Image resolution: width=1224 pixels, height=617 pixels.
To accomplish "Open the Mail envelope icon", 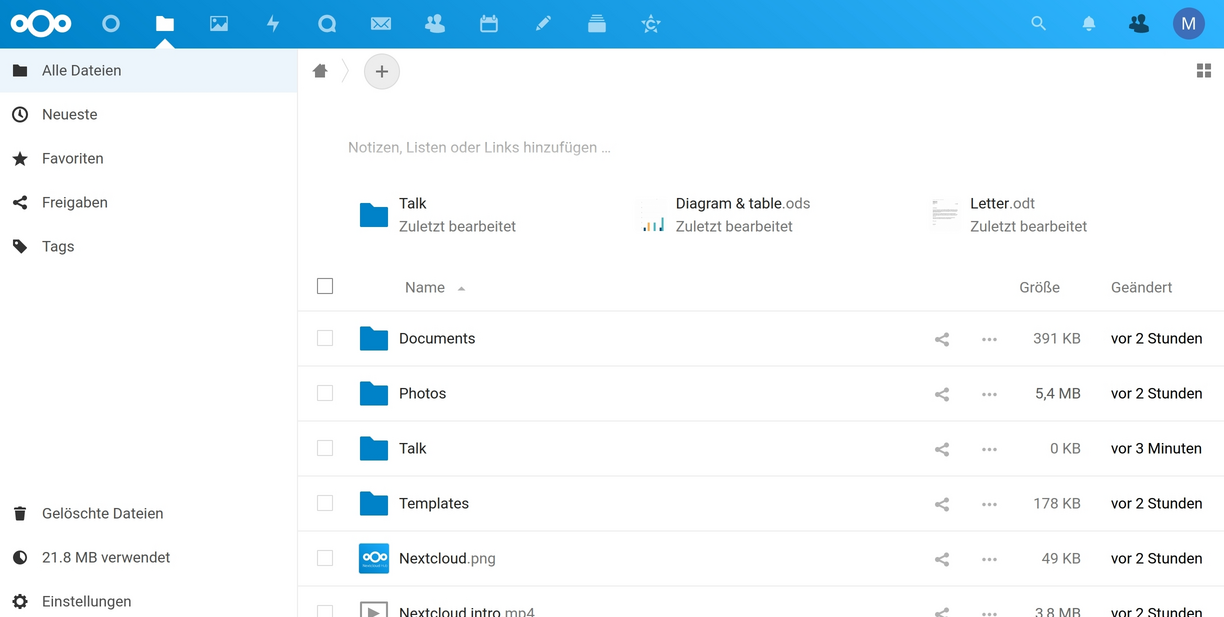I will coord(381,24).
